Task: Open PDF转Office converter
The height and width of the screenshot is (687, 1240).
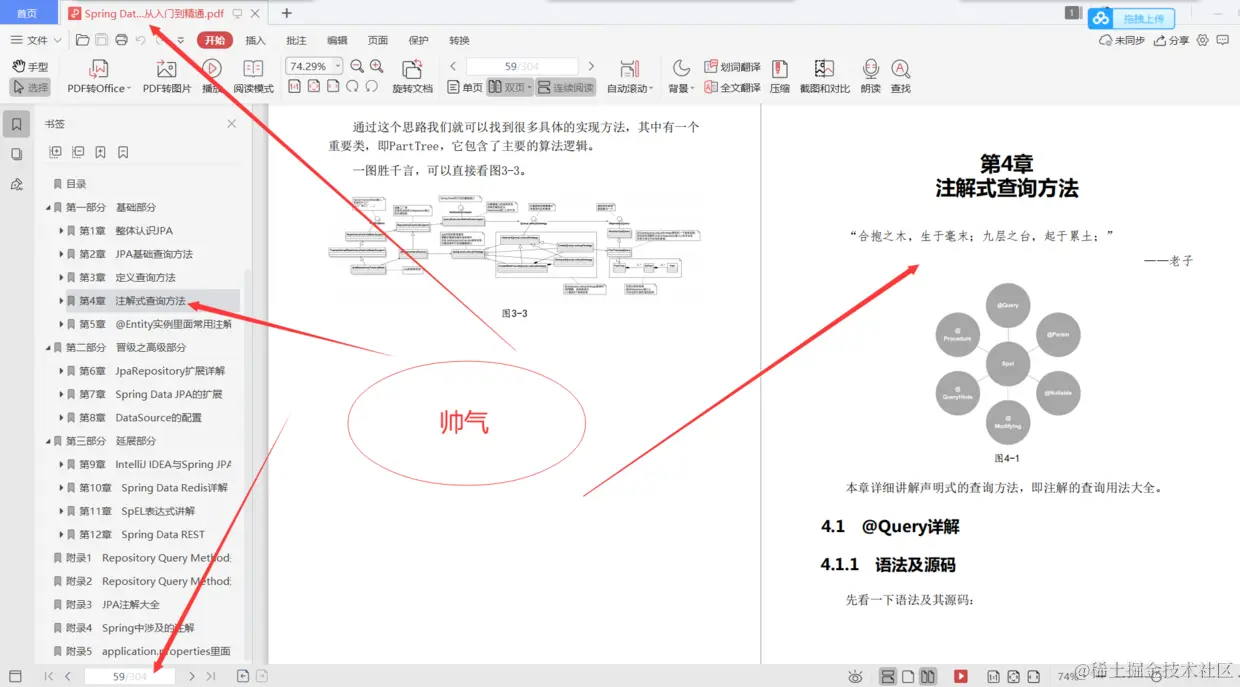Action: 98,76
